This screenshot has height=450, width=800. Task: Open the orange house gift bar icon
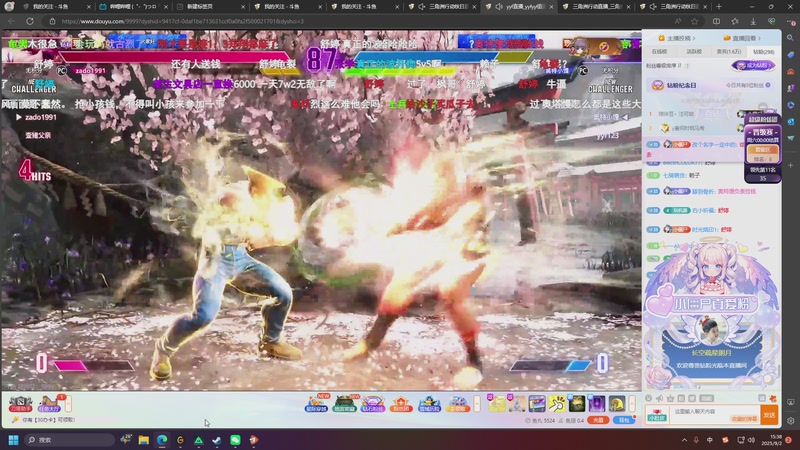401,404
